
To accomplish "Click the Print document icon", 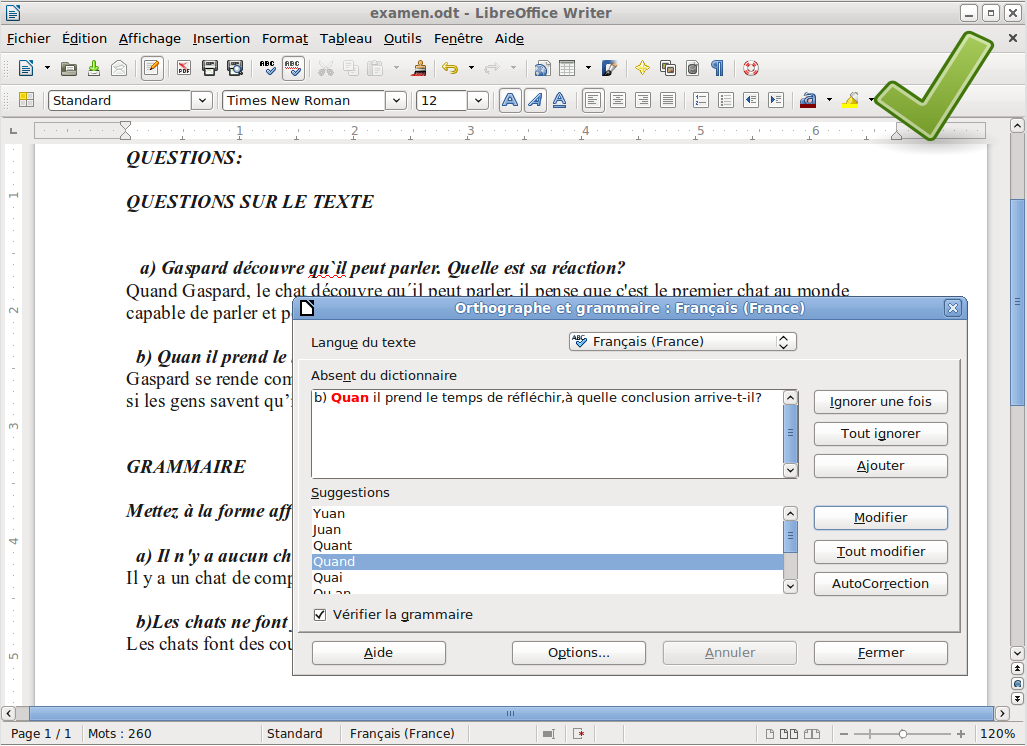I will tap(210, 68).
